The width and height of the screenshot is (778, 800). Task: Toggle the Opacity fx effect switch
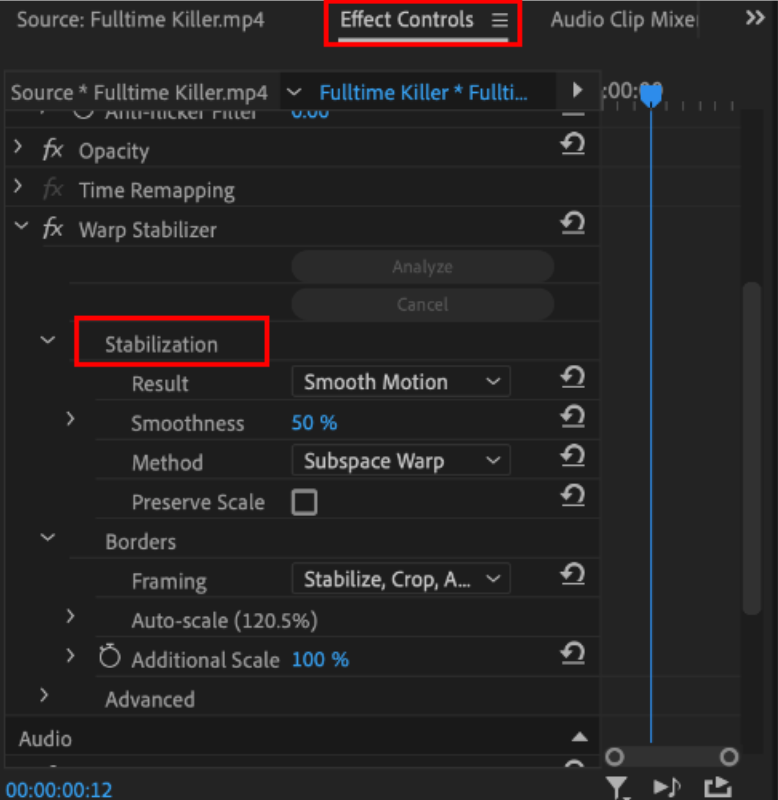pos(53,150)
